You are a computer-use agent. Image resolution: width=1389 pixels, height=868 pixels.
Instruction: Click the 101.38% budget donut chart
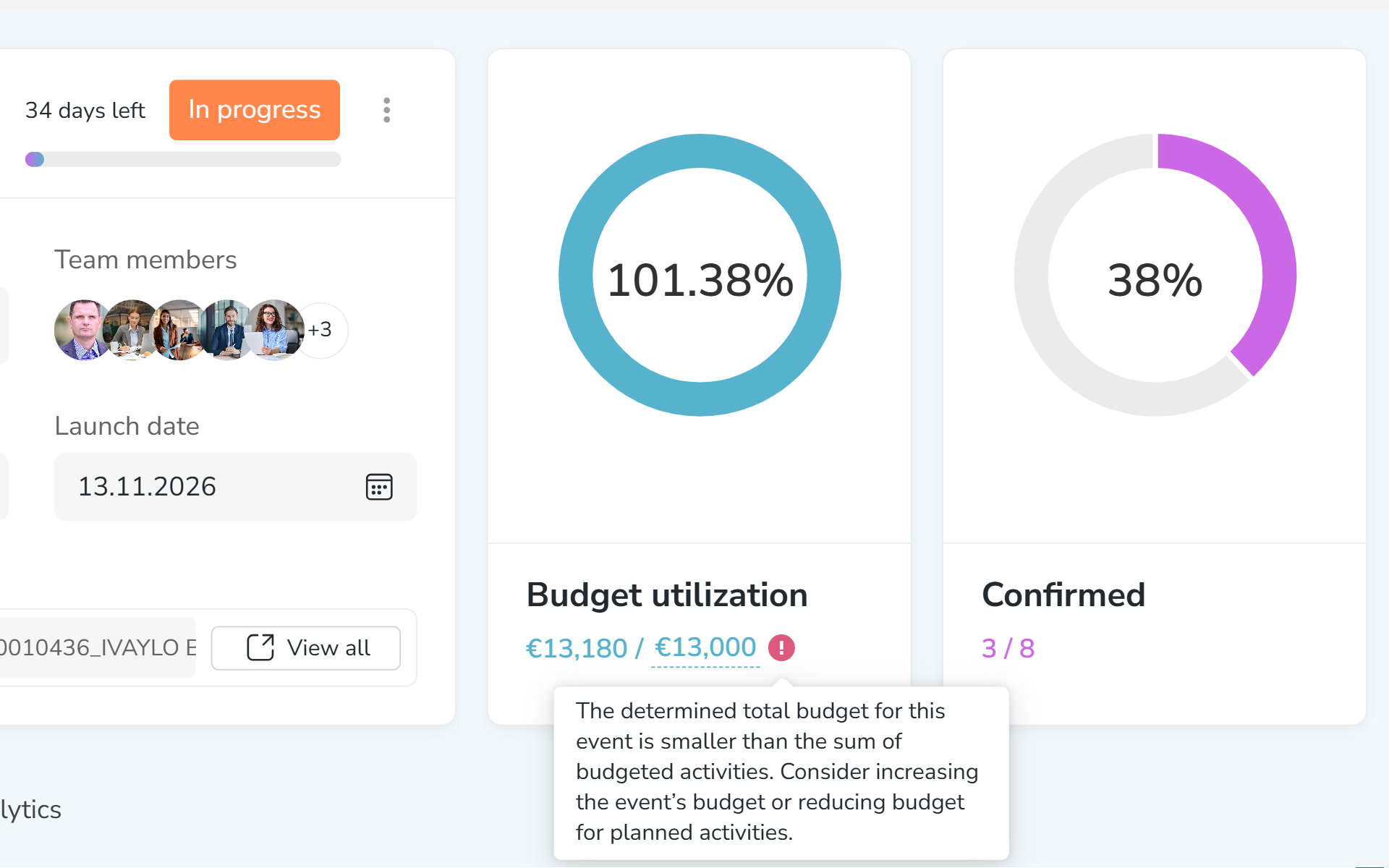point(700,275)
